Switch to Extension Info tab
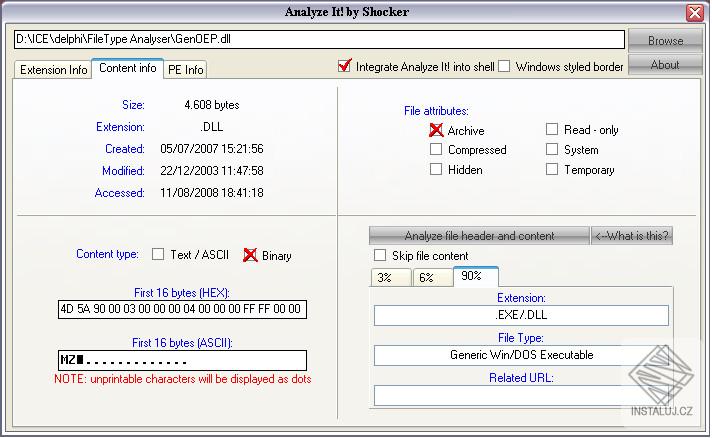Viewport: 712px width, 438px height. 53,70
